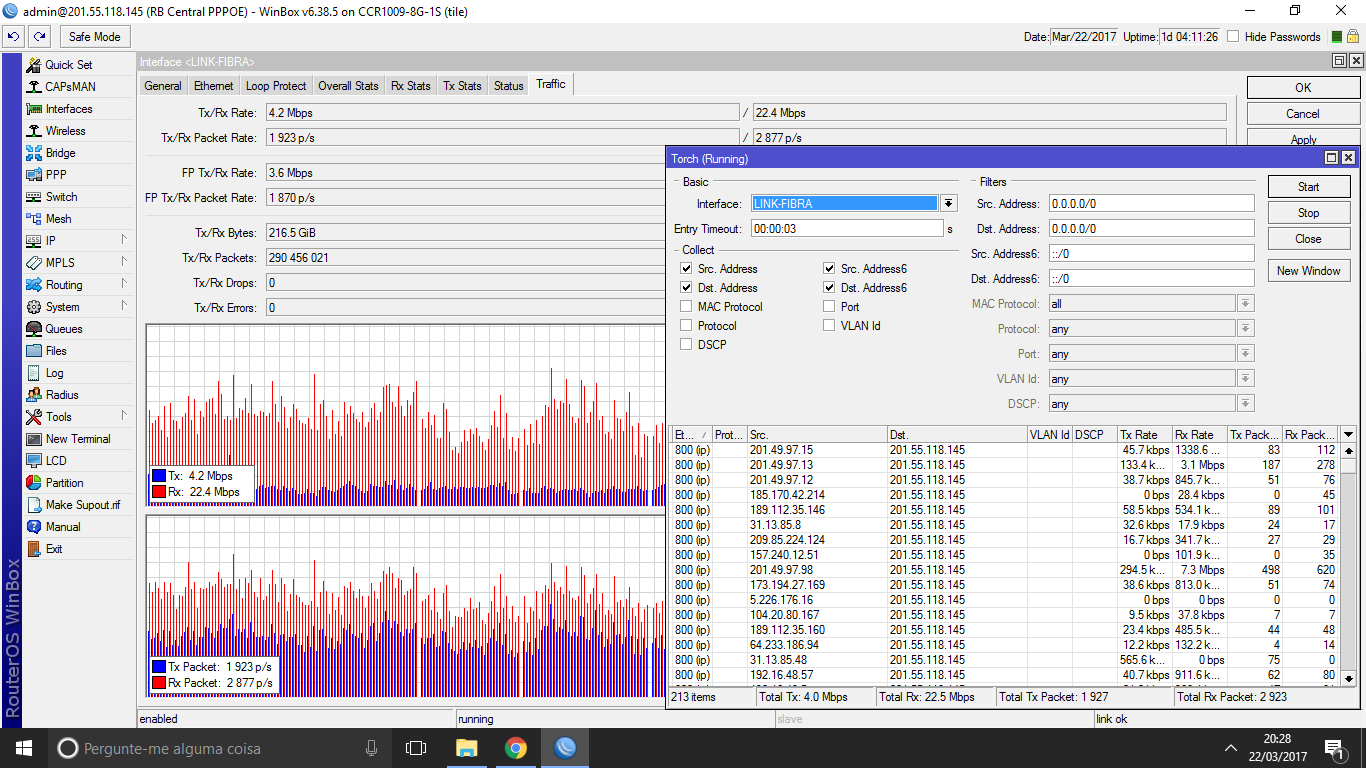This screenshot has height=768, width=1366.
Task: Switch to the Loop Protect tab
Action: 276,86
